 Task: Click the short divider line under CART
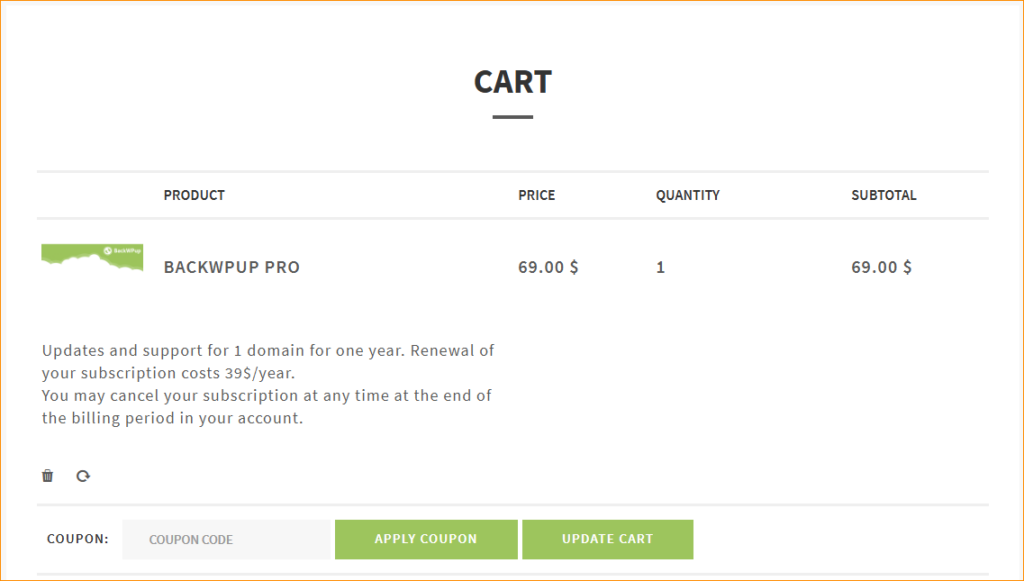click(x=512, y=117)
